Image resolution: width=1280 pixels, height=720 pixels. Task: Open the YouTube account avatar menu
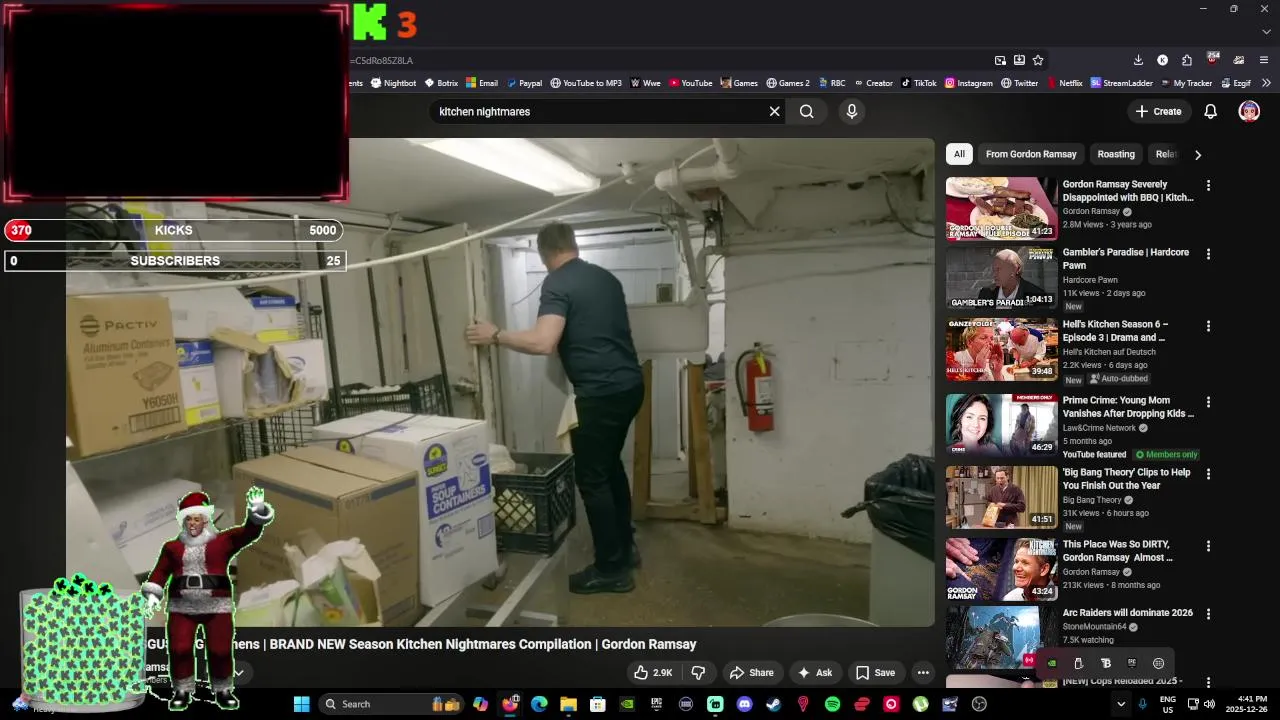coord(1249,112)
